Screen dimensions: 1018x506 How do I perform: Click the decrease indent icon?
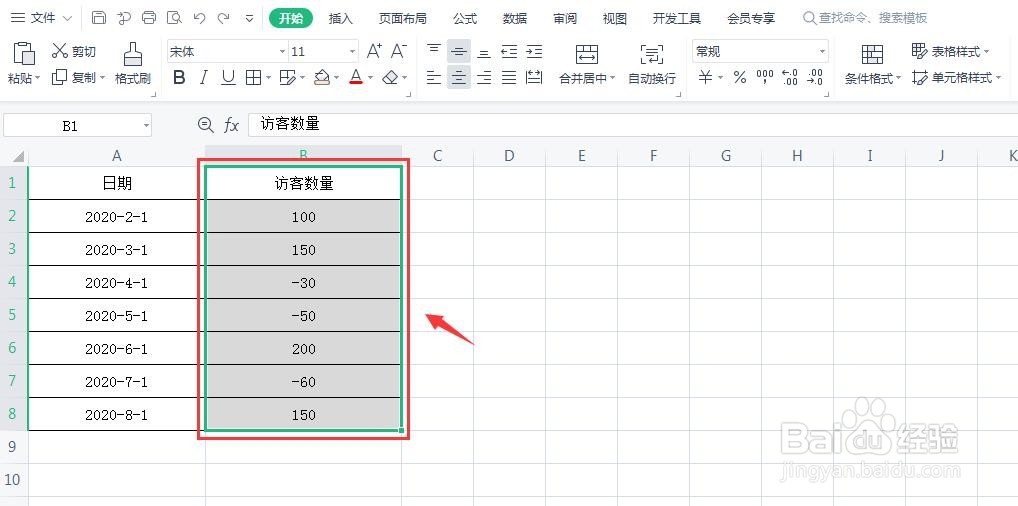point(509,51)
